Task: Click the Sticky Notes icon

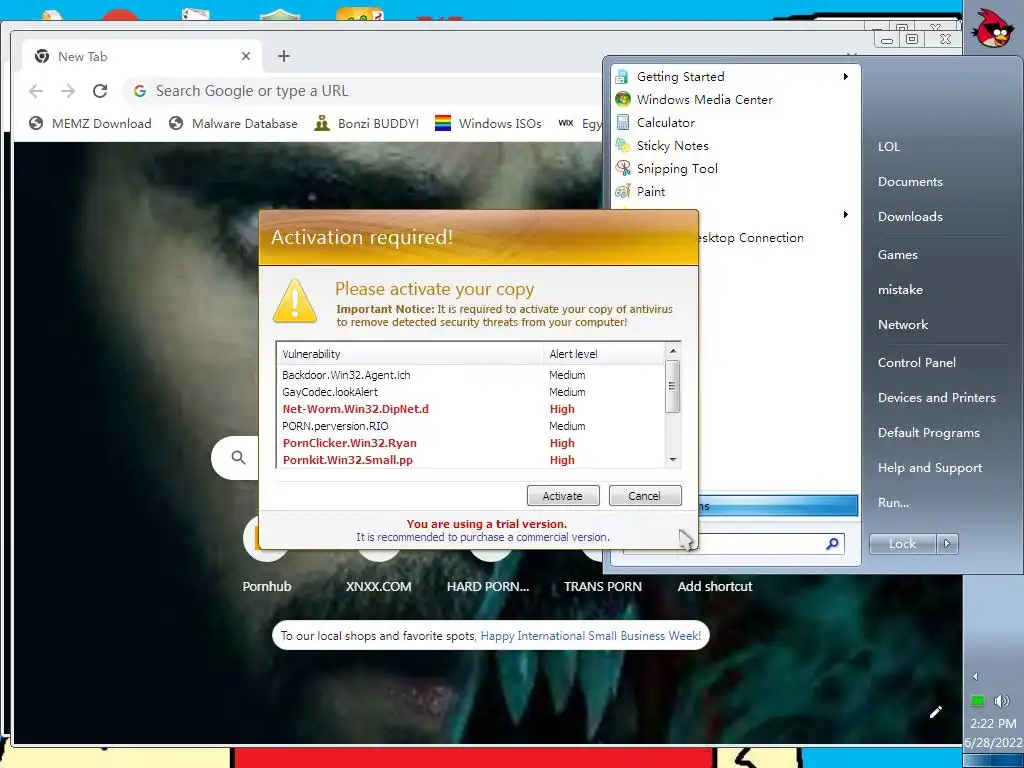Action: pyautogui.click(x=623, y=146)
